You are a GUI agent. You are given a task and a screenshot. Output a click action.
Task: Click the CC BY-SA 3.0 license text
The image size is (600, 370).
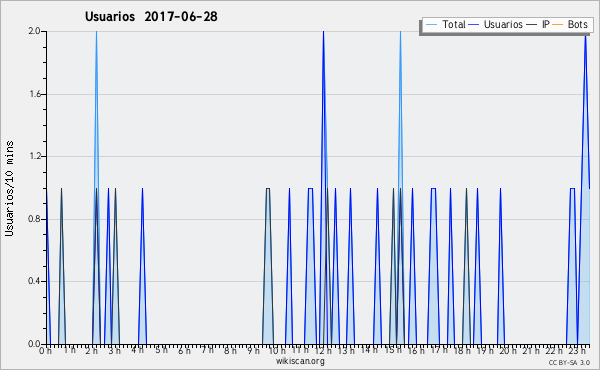coord(569,363)
